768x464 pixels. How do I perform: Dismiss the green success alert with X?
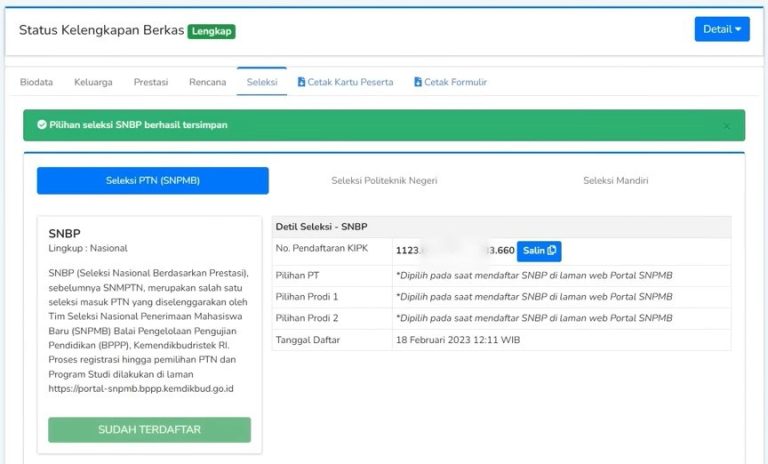(727, 126)
